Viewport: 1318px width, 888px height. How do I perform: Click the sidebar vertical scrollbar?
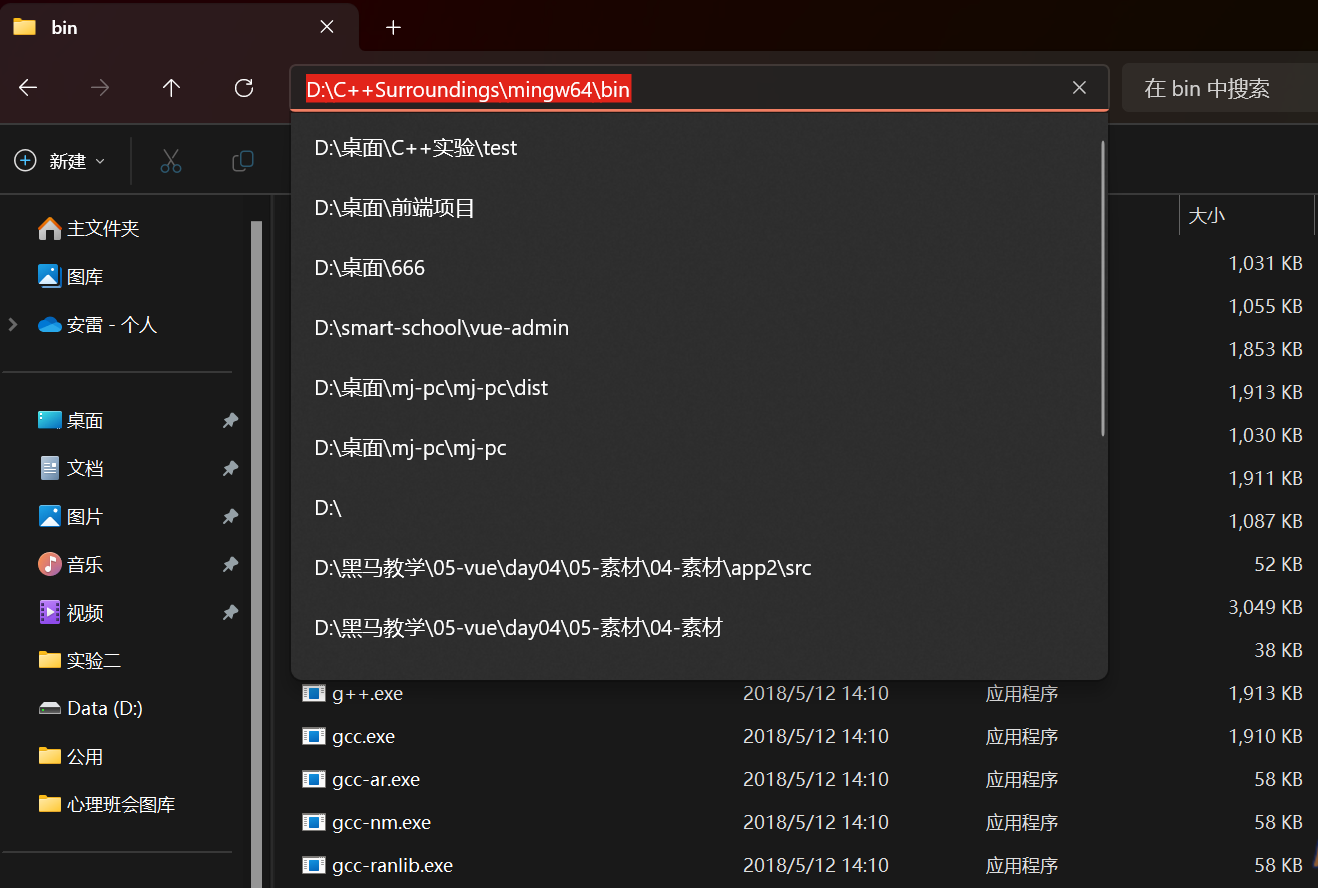click(256, 554)
